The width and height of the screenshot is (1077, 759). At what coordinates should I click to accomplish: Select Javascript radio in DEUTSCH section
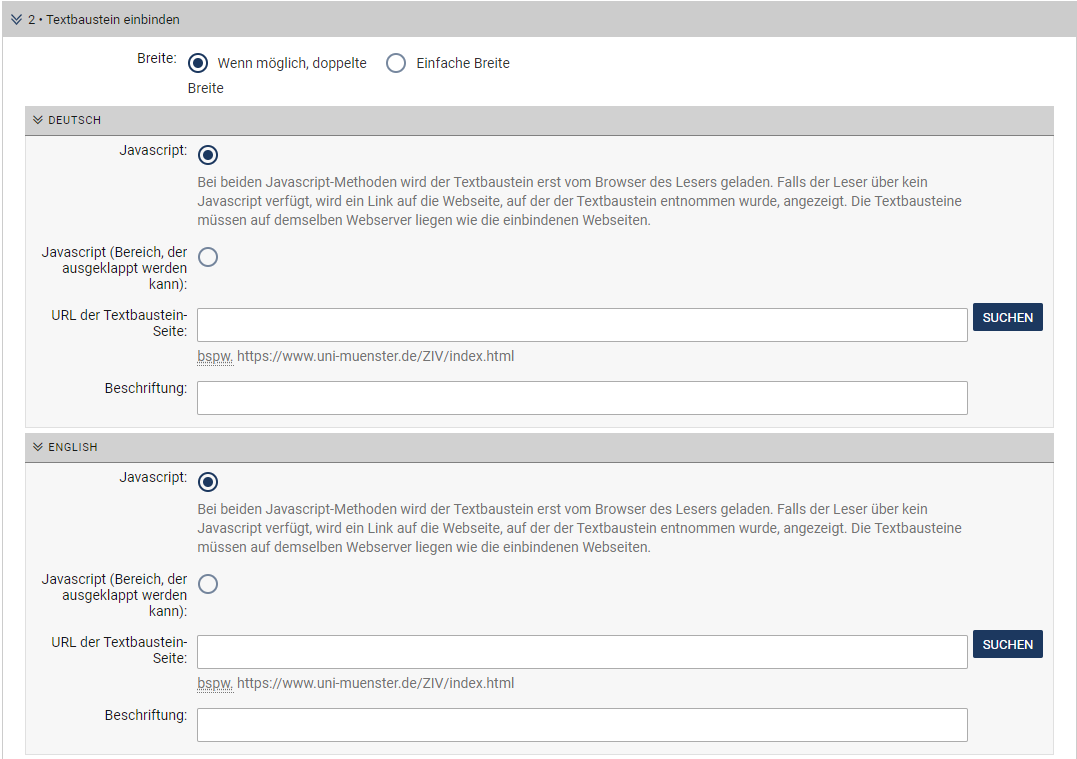coord(208,155)
